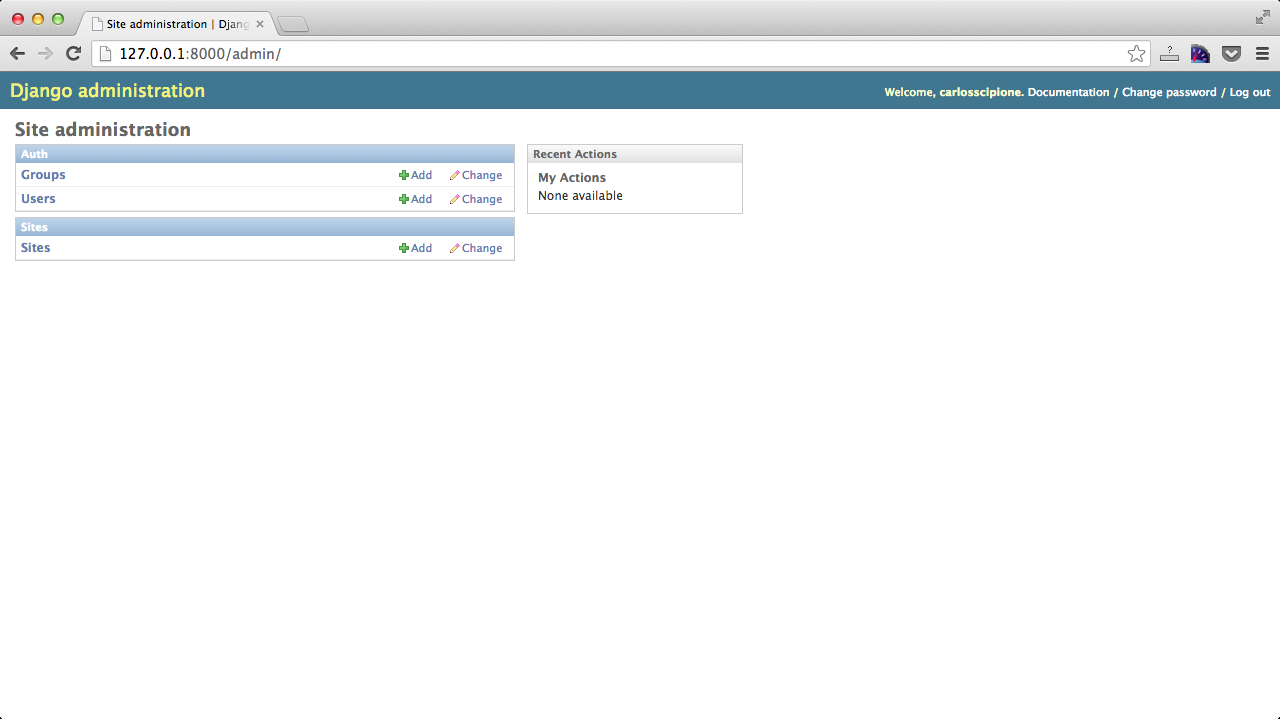The image size is (1280, 719).
Task: Open the Users model link
Action: point(38,199)
